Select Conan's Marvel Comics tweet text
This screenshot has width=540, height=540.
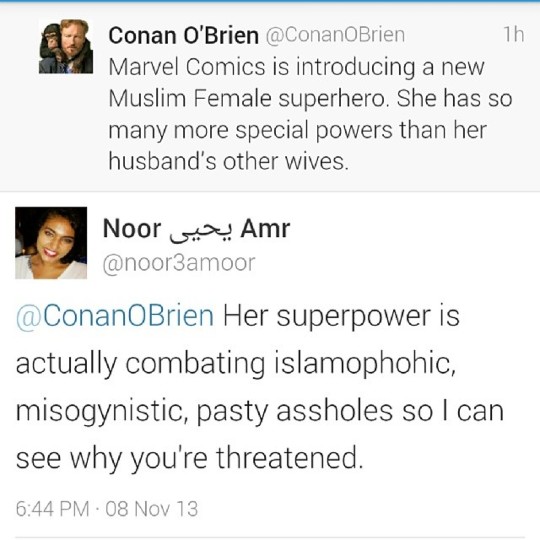(310, 114)
